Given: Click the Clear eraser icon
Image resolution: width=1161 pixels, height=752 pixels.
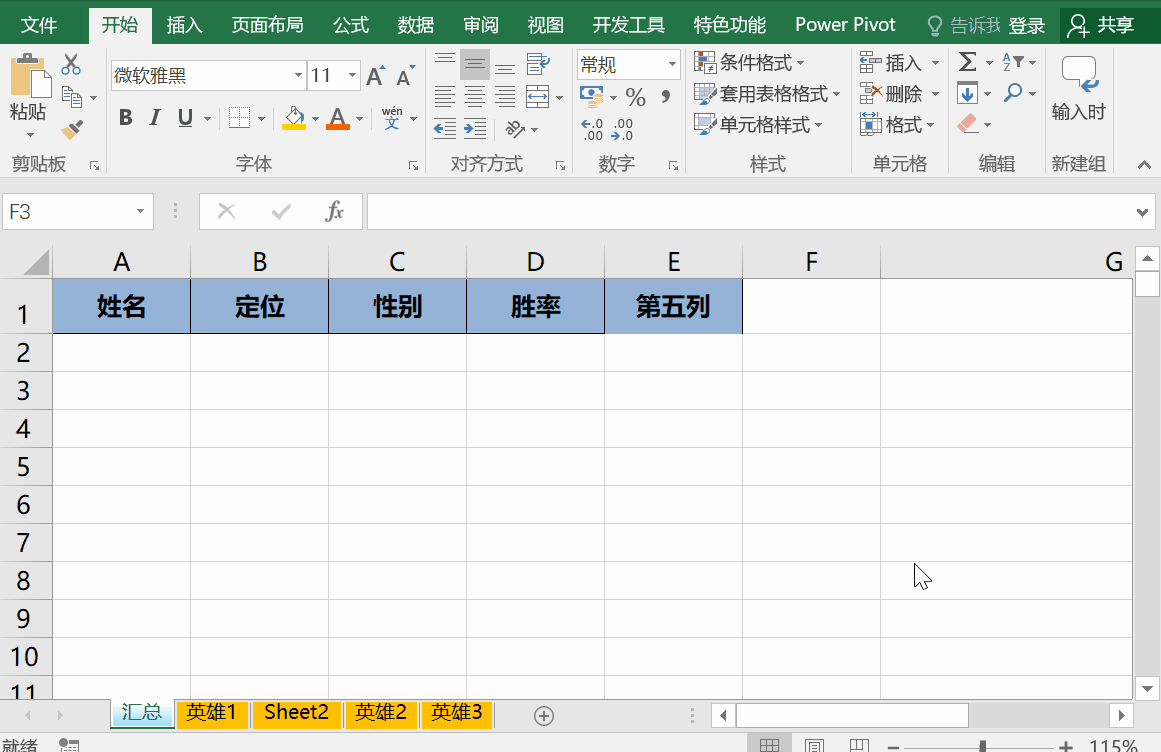Looking at the screenshot, I should pos(968,124).
